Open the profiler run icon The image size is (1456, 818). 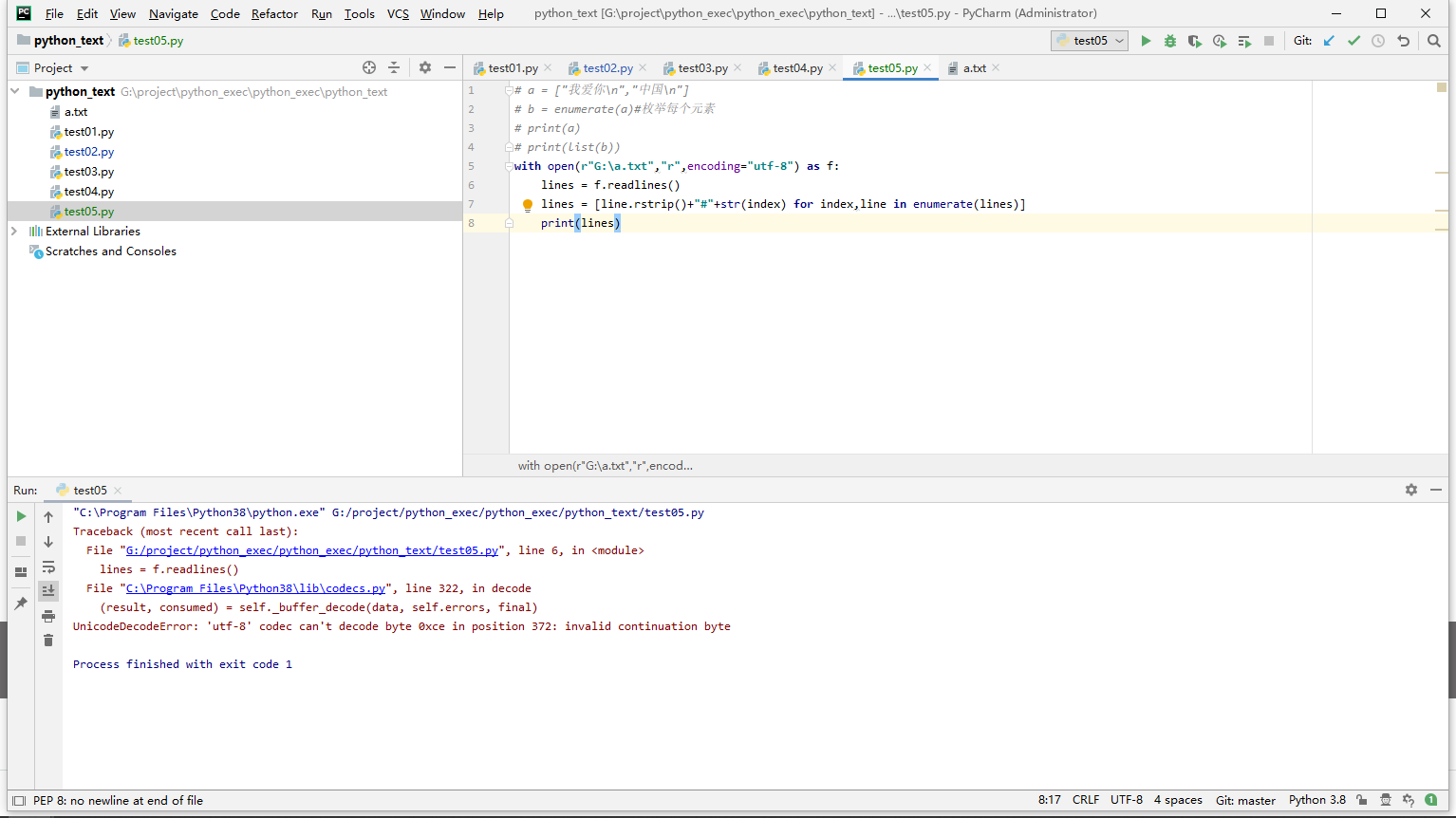pos(1220,41)
